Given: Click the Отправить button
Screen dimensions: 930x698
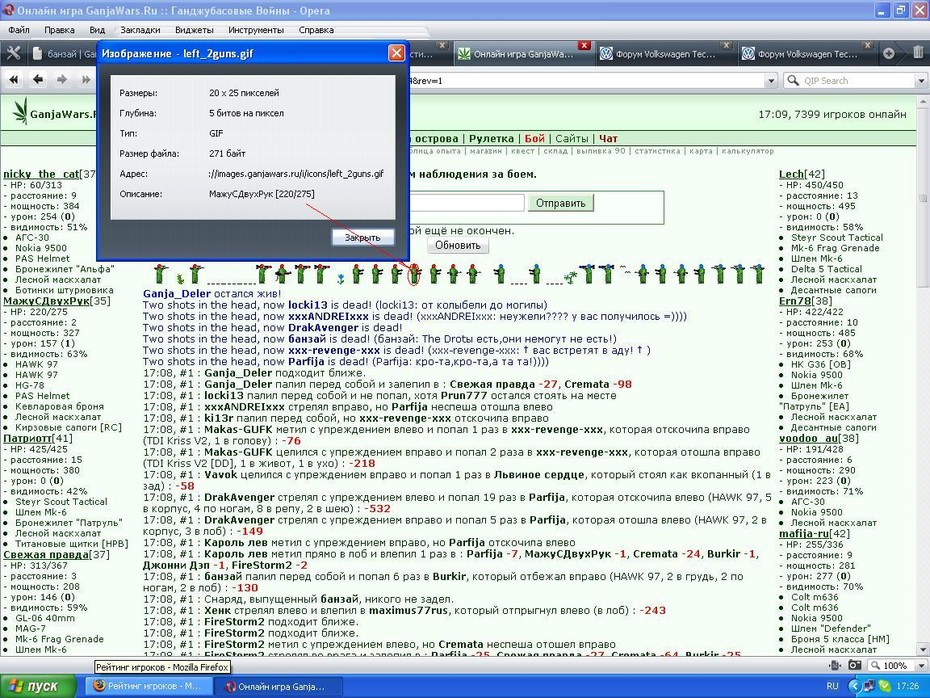Looking at the screenshot, I should coord(560,203).
